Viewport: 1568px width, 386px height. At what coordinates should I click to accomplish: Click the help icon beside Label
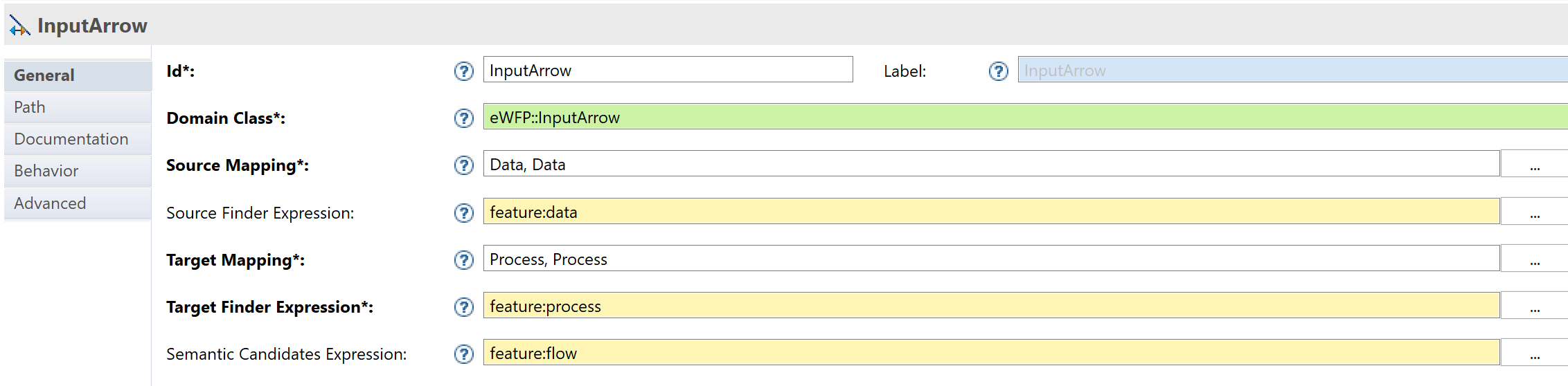[x=999, y=71]
